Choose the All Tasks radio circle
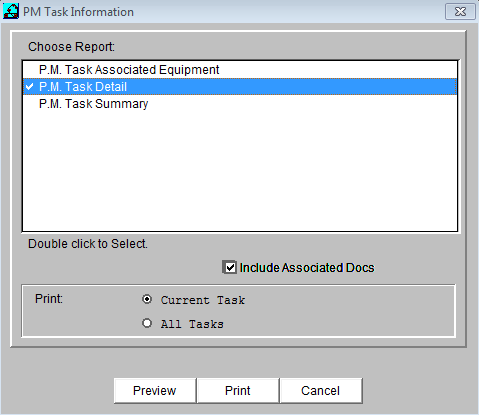 147,323
